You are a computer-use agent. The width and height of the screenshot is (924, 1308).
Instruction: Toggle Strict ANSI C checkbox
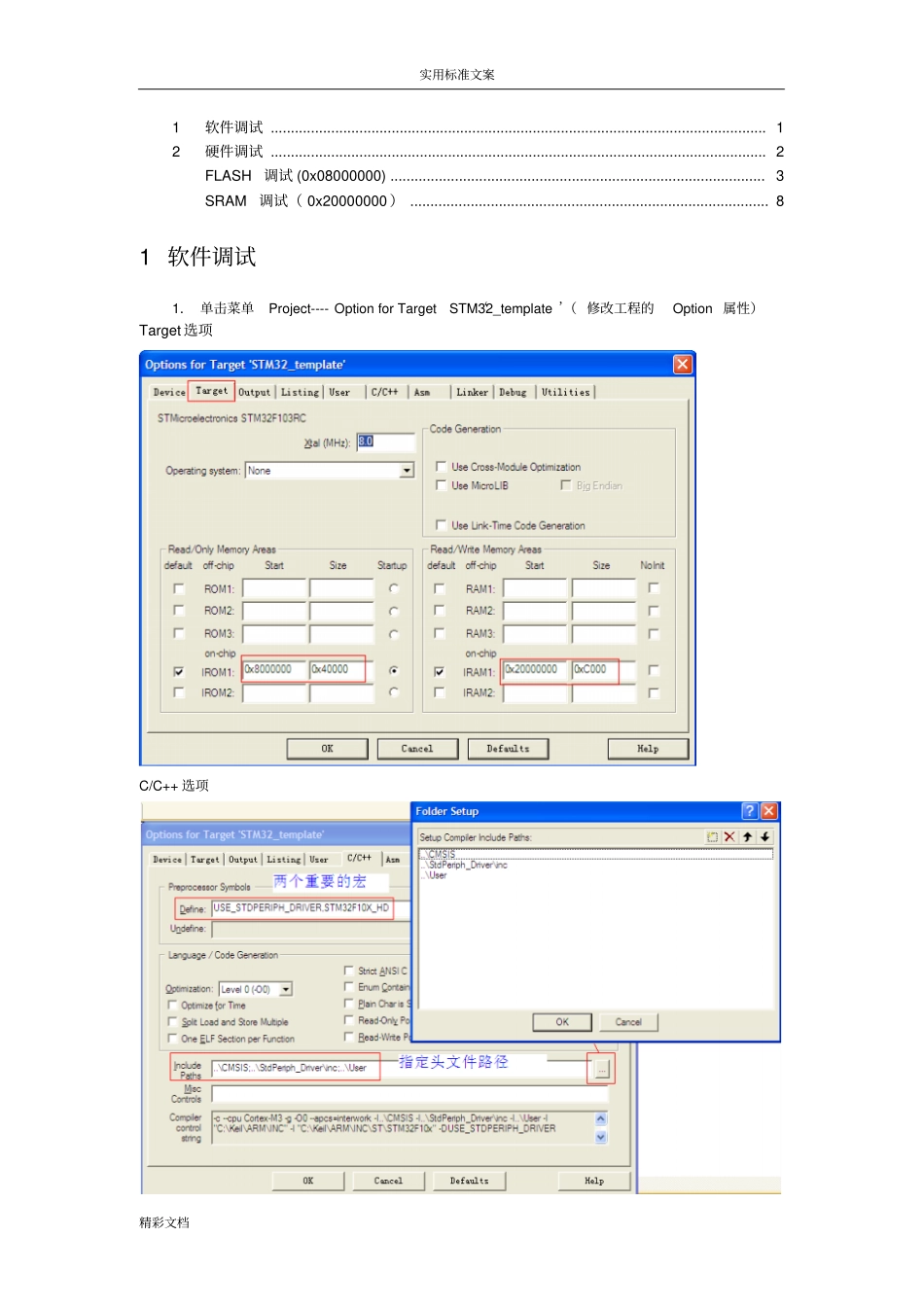(349, 971)
